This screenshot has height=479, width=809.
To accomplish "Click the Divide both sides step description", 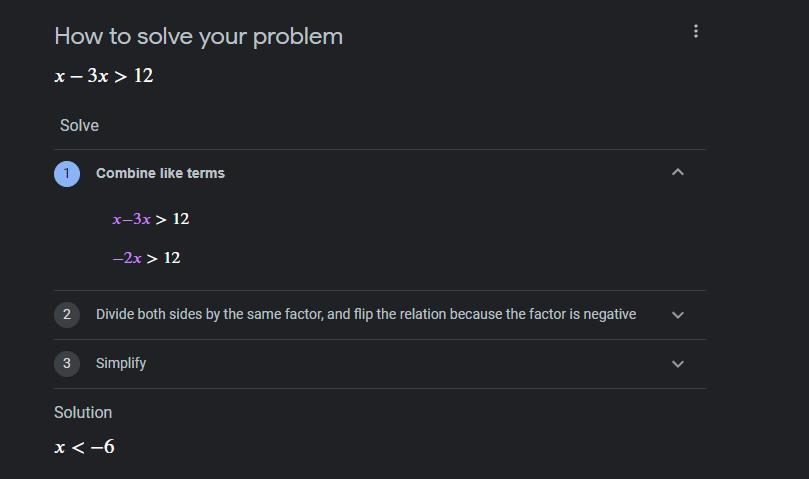I will [x=365, y=314].
